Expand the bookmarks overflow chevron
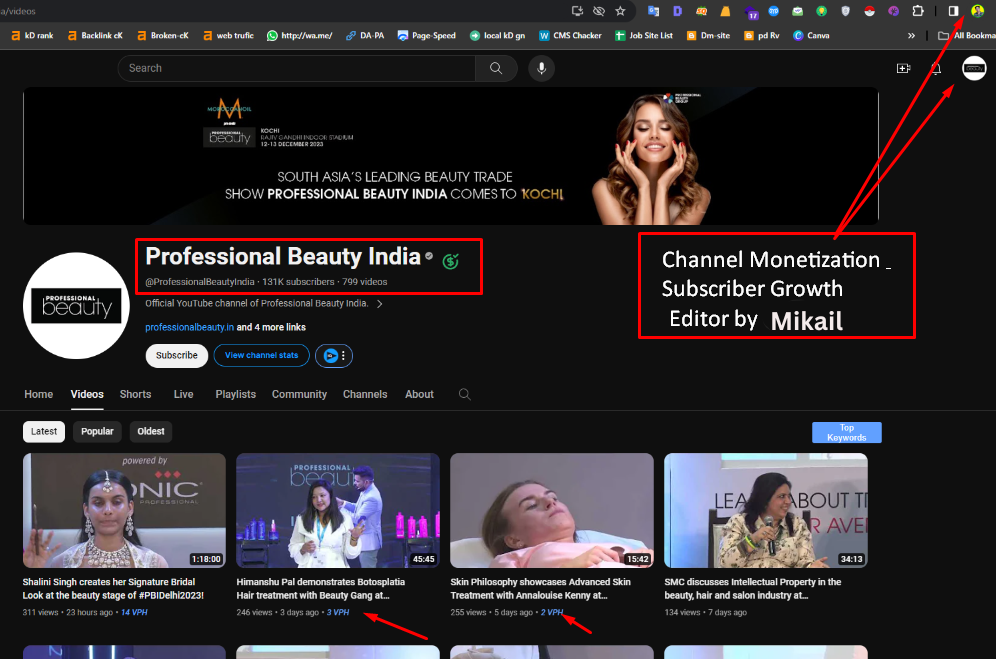Screen dimensions: 996x659 [911, 35]
